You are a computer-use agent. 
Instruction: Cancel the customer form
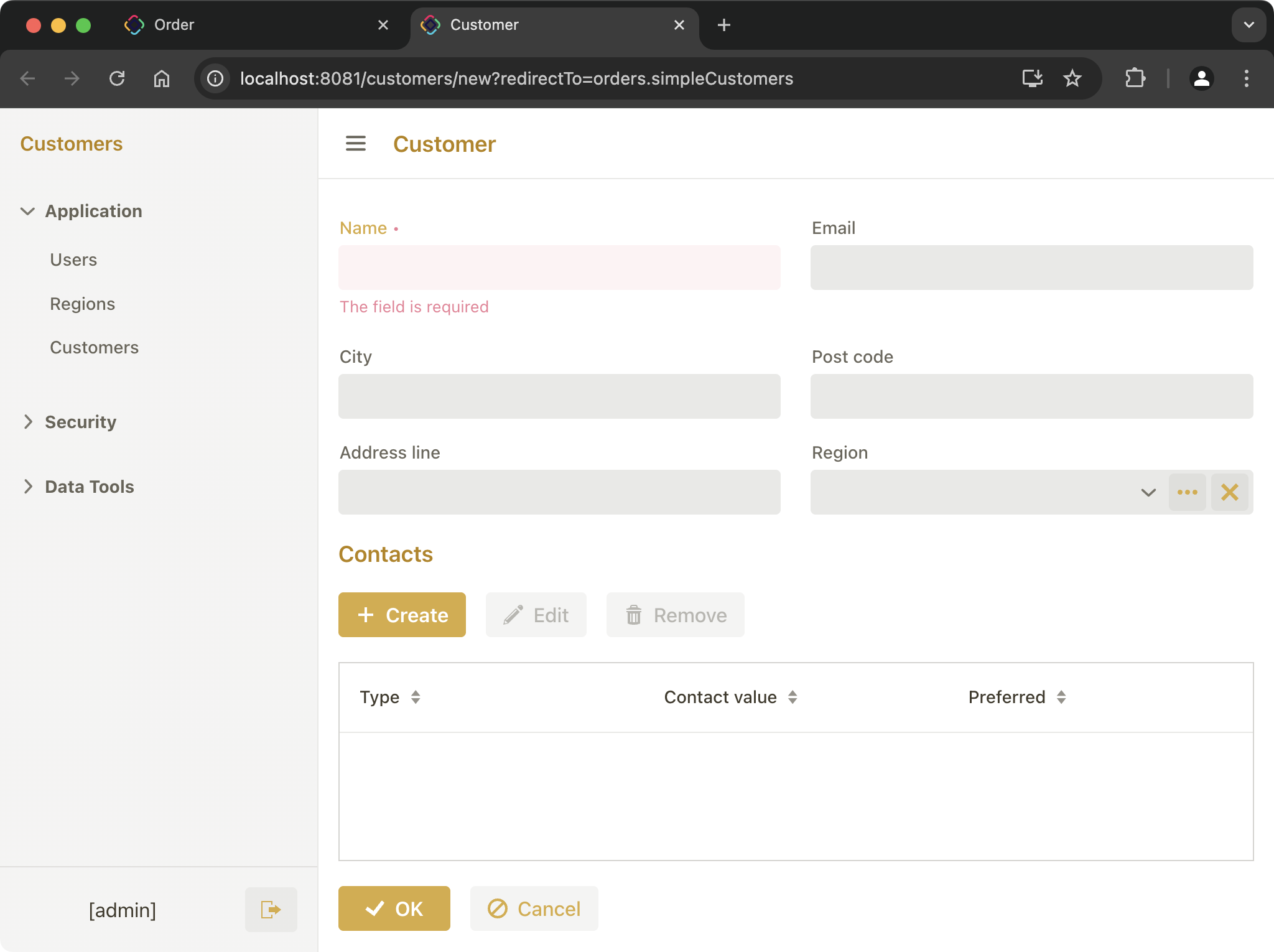tap(534, 908)
